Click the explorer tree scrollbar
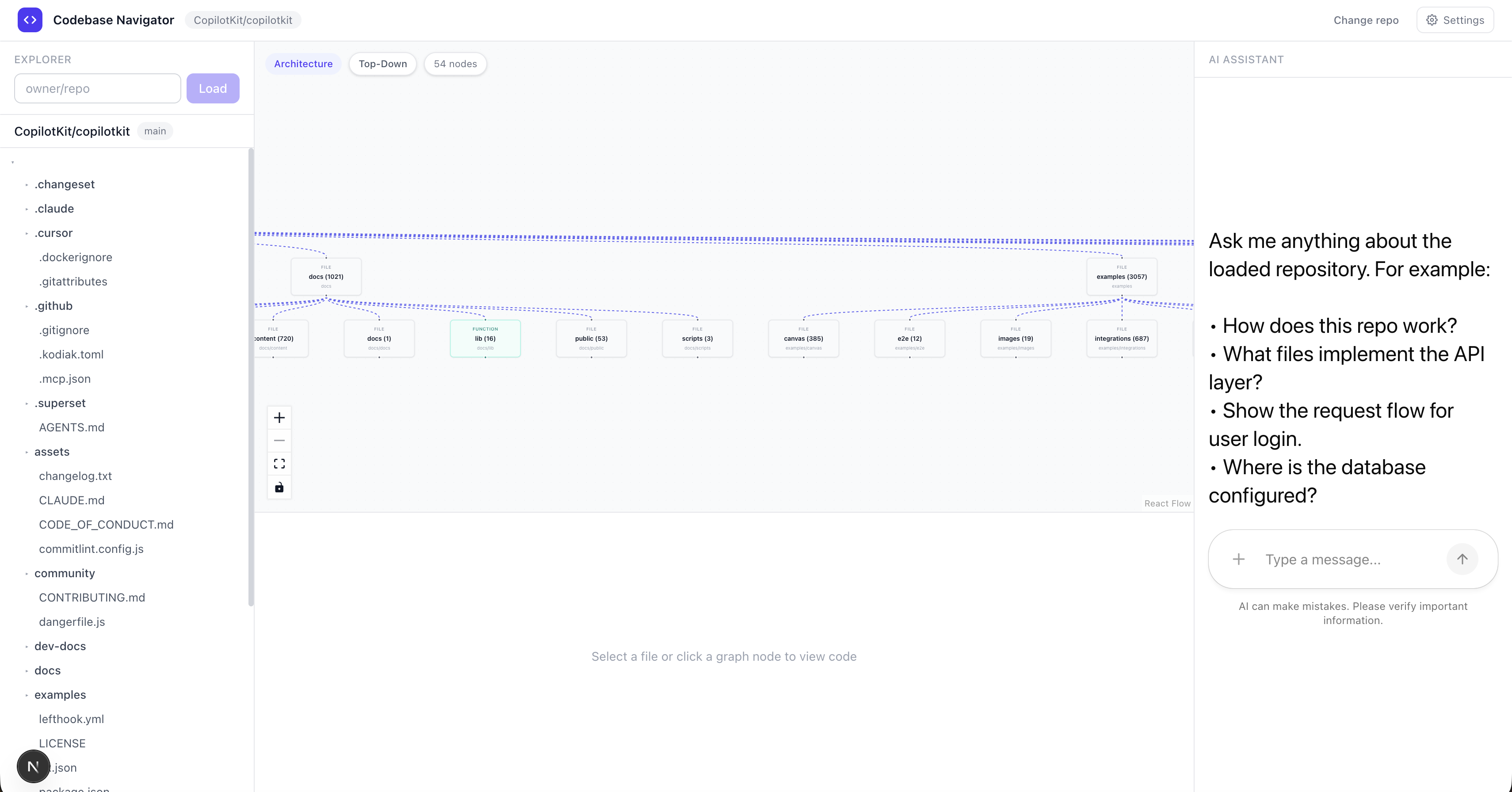The width and height of the screenshot is (1512, 792). 251,376
